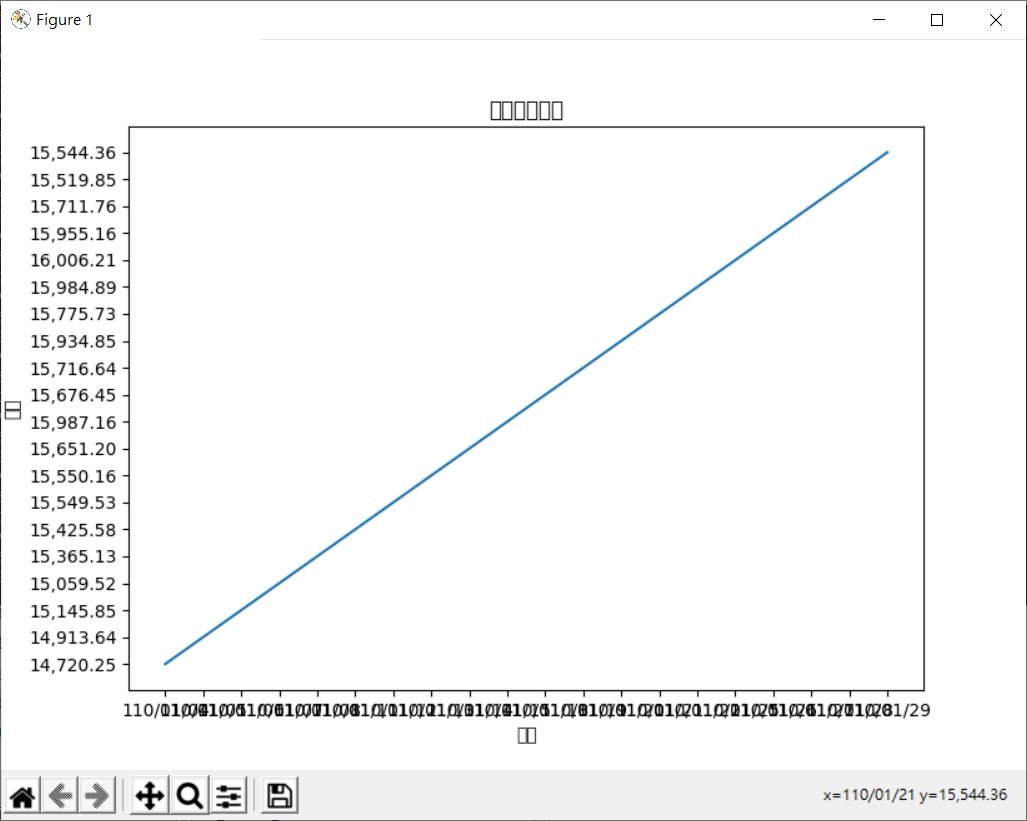Screen dimensions: 1027x821
Task: Click the y-axis label 15,987.16
Action: (x=73, y=423)
